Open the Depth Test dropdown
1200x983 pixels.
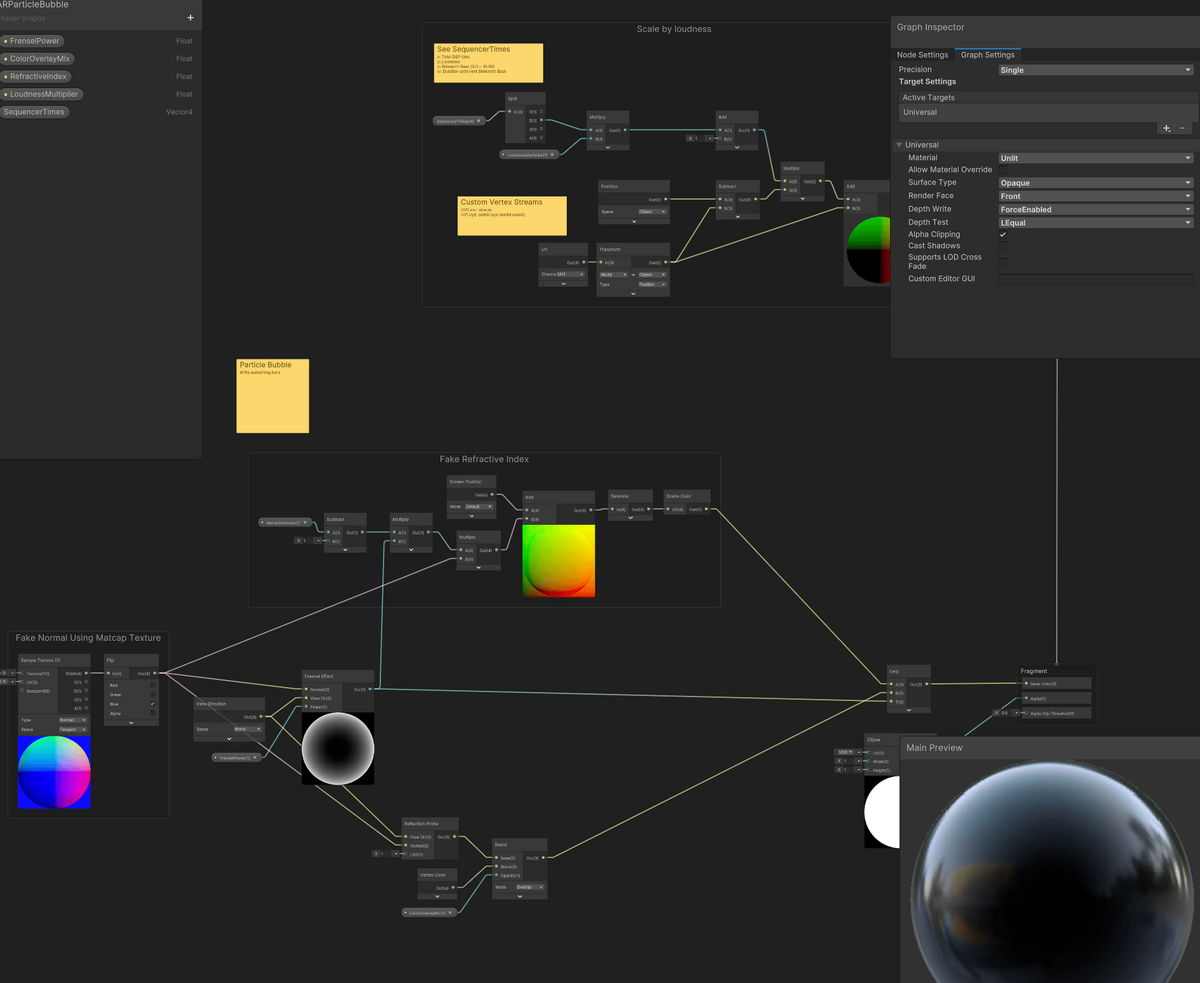[x=1096, y=222]
